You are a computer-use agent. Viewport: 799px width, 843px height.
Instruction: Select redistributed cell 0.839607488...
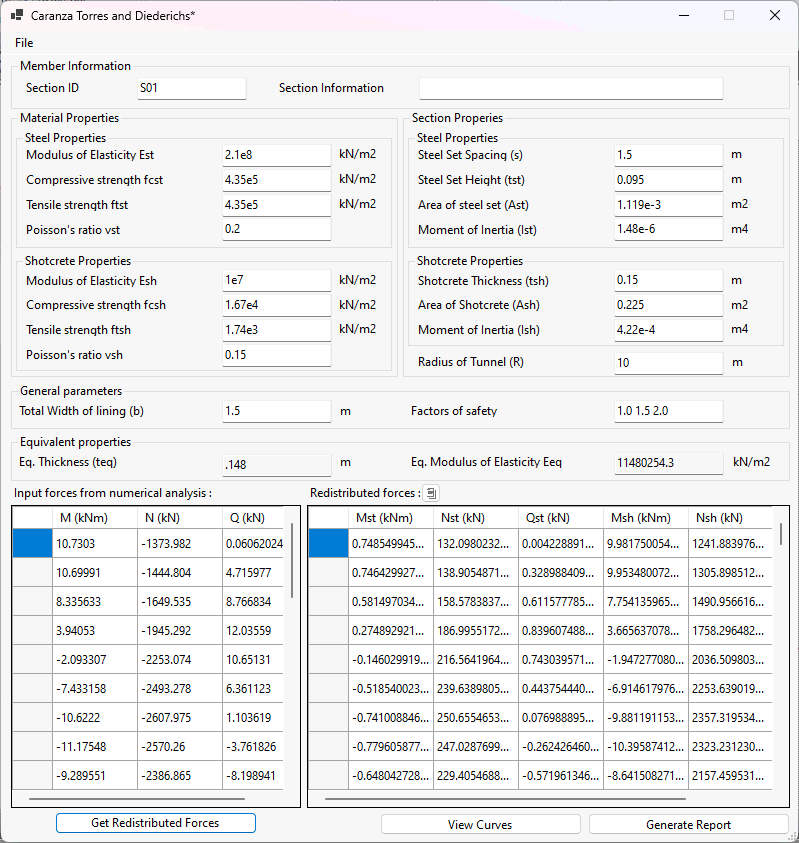click(x=560, y=631)
